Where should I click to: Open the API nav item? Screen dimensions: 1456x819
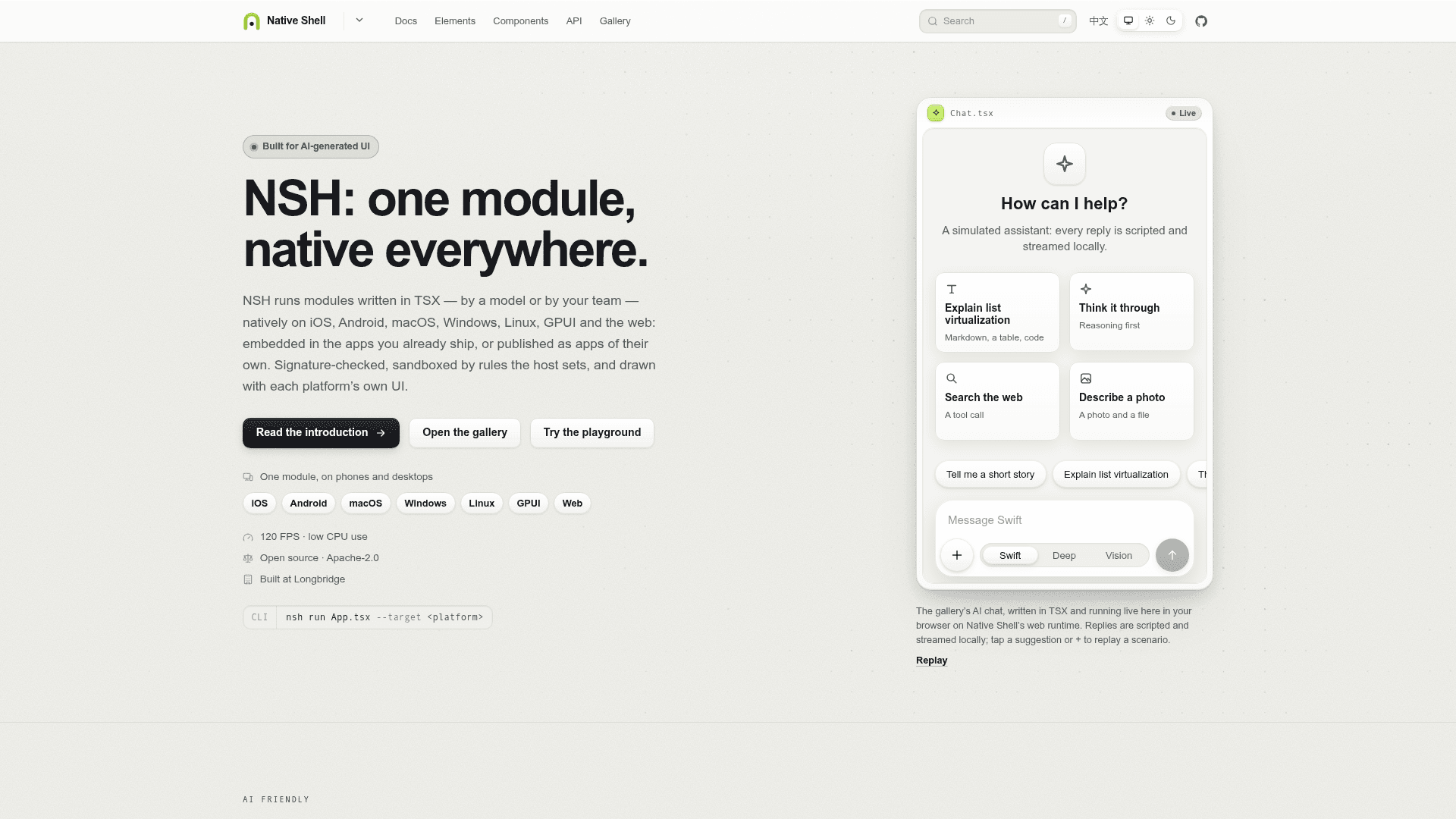574,21
